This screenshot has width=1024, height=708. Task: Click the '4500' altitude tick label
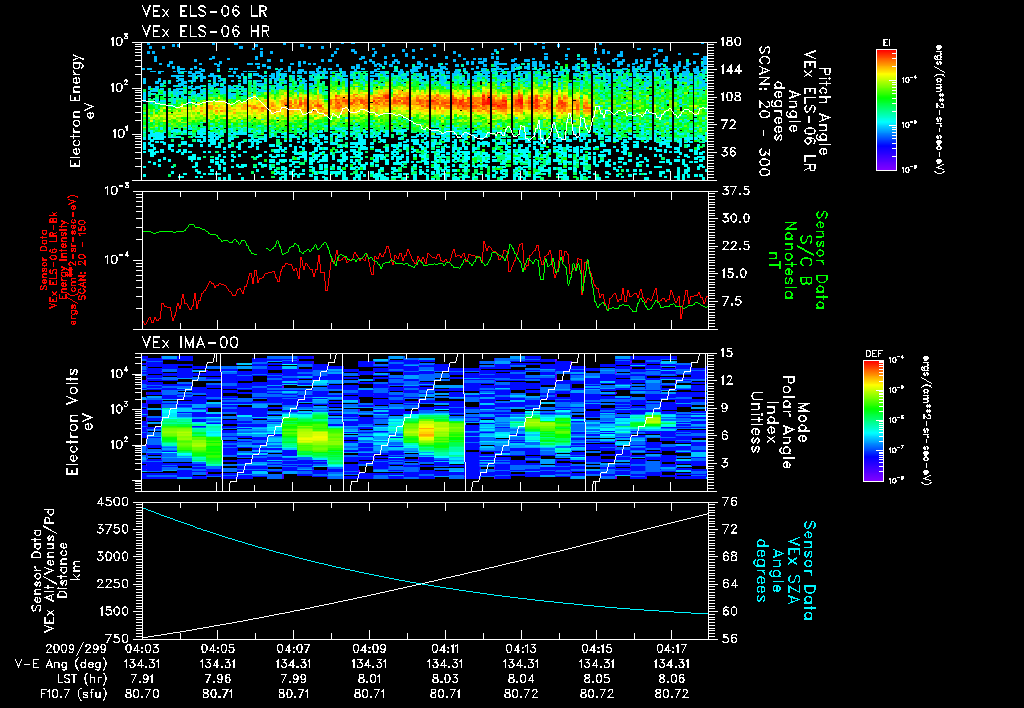pos(112,502)
